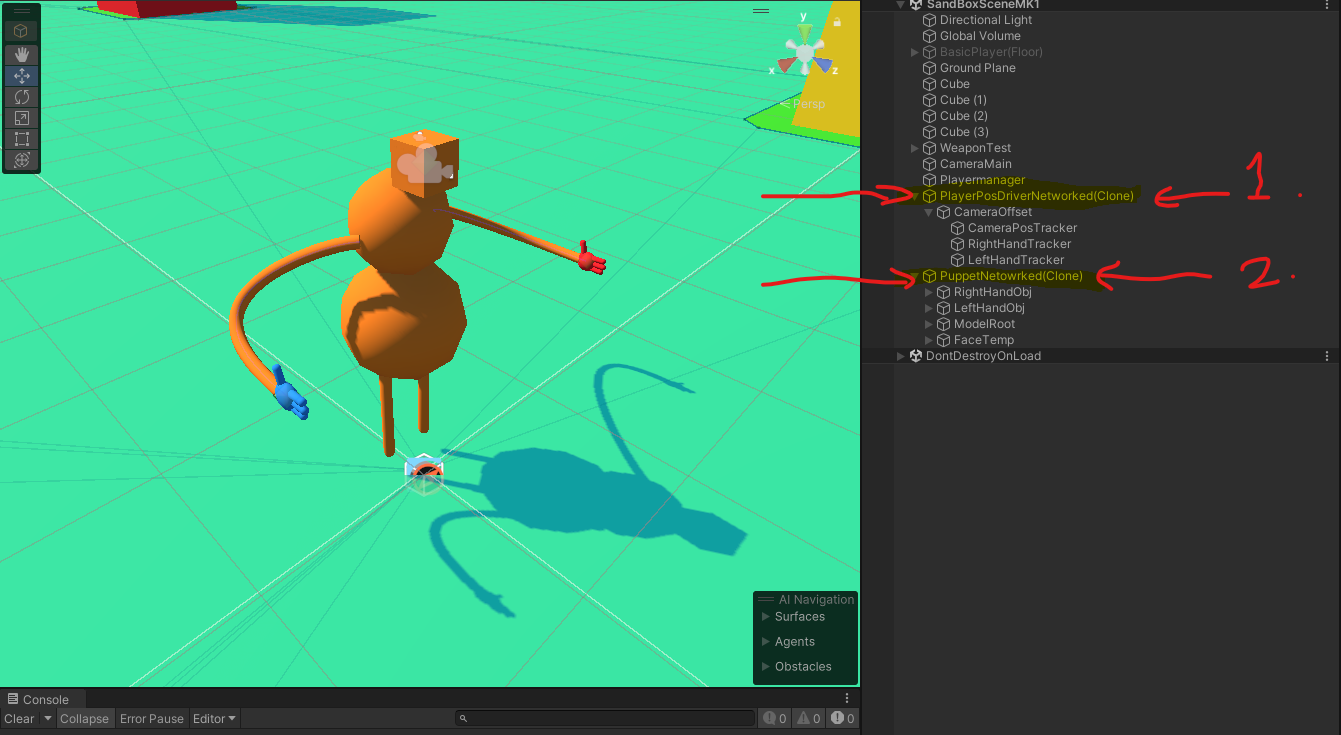Toggle the scene gizmo rotation lock
The image size is (1341, 735).
pos(837,21)
